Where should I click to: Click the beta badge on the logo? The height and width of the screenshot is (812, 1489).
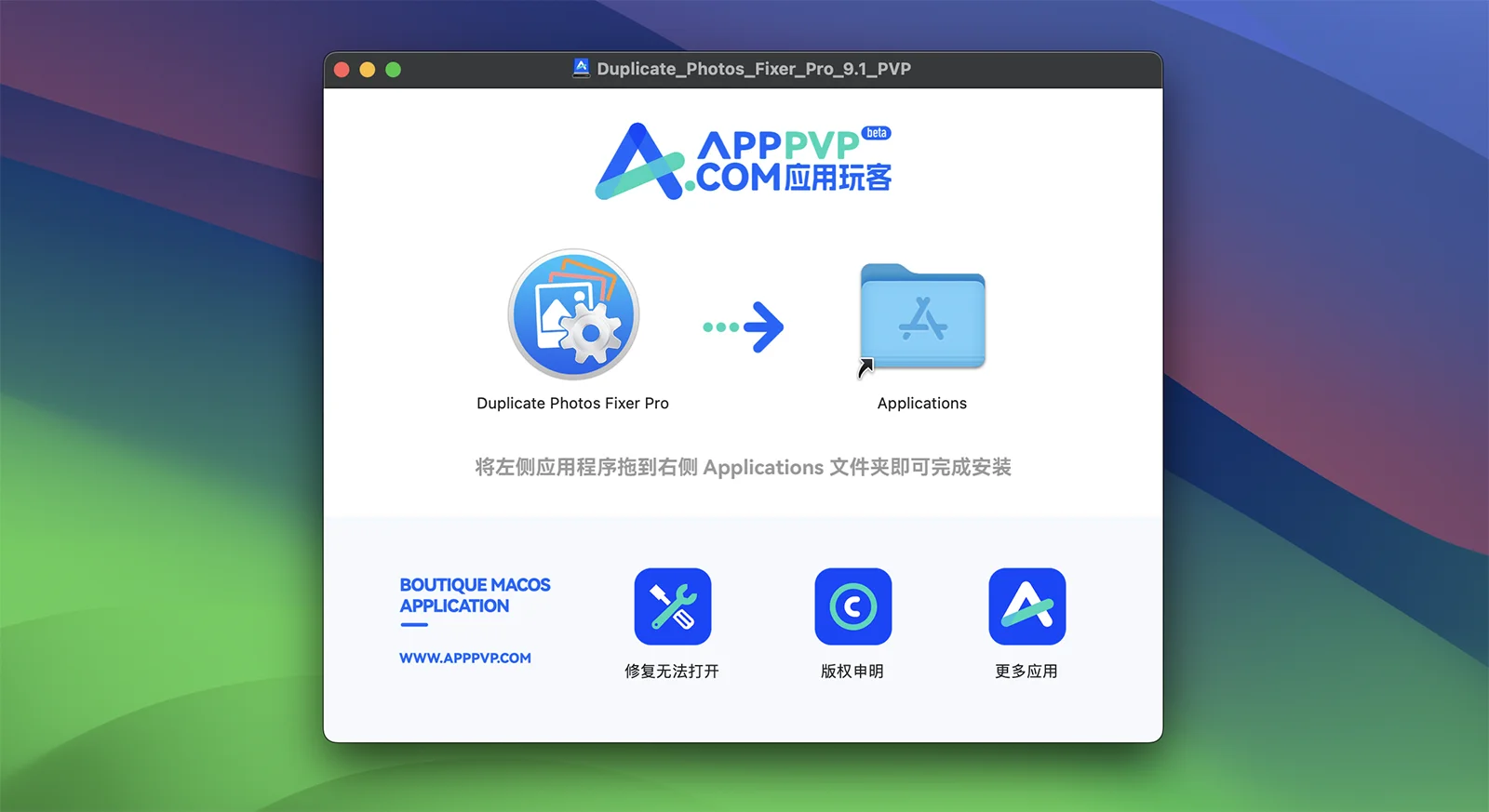coord(876,133)
